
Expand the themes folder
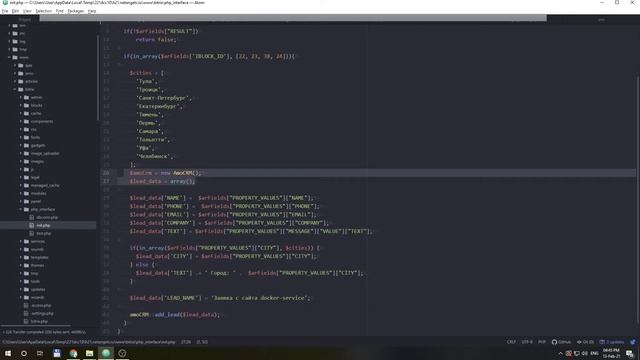point(21,265)
